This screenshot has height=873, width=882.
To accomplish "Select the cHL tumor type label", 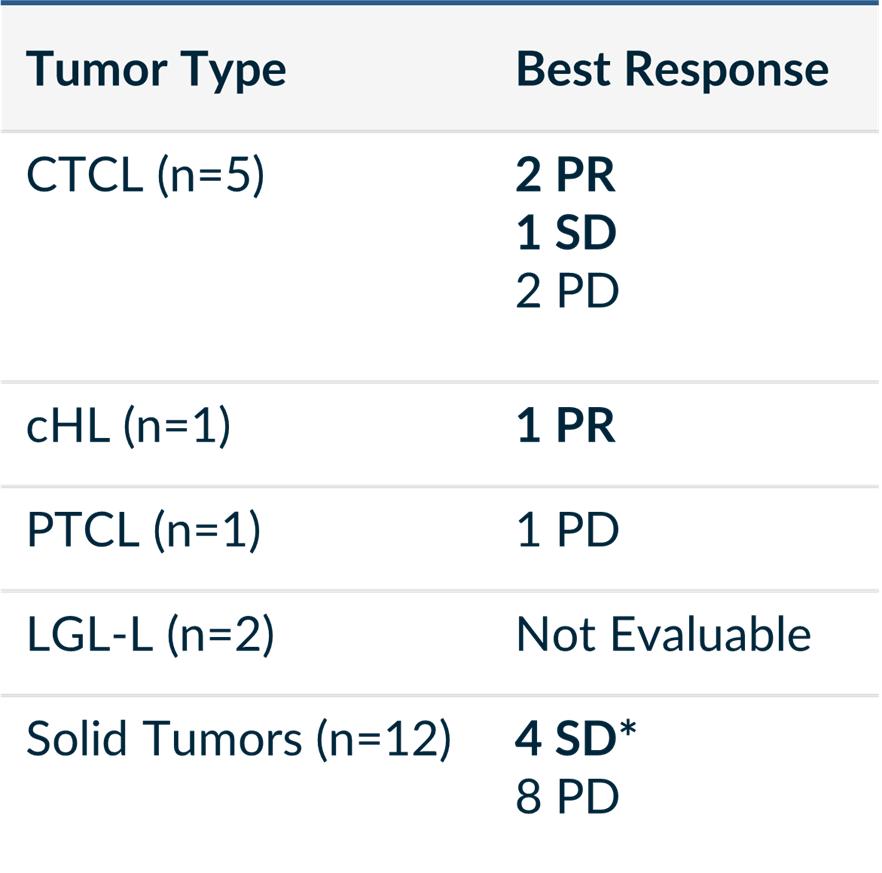I will tap(68, 427).
